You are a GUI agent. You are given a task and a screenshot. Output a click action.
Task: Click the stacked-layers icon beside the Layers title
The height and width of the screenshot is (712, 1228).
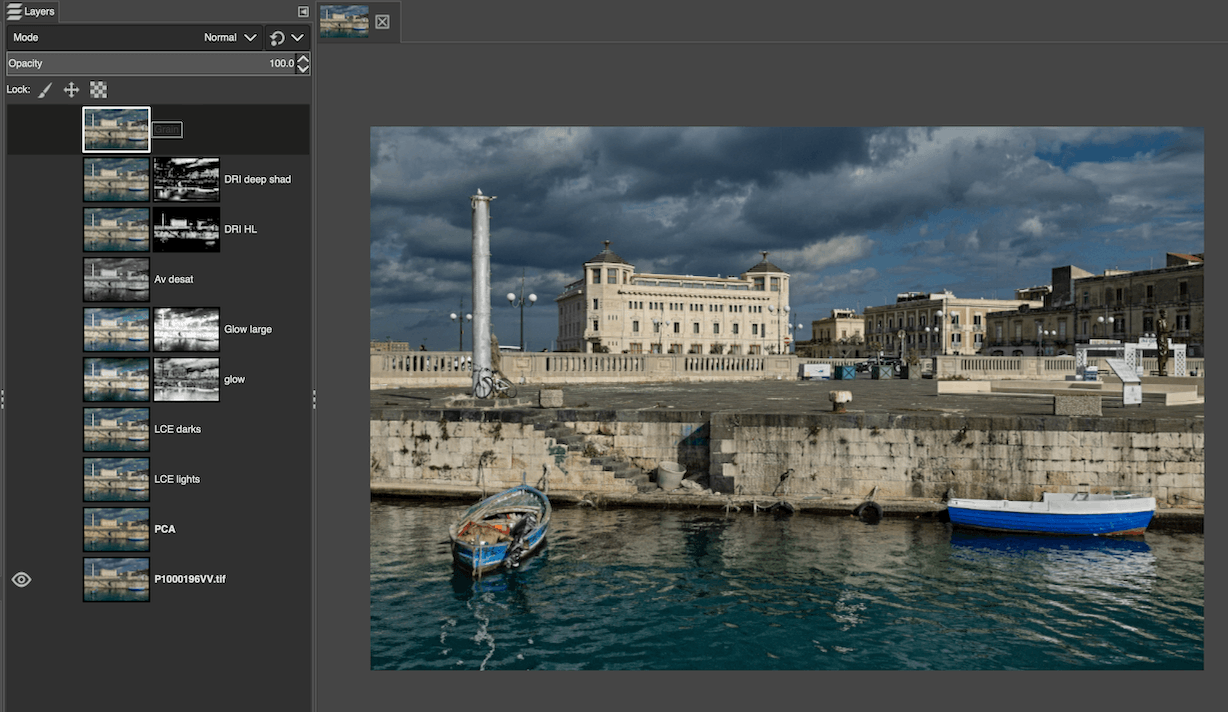coord(13,11)
